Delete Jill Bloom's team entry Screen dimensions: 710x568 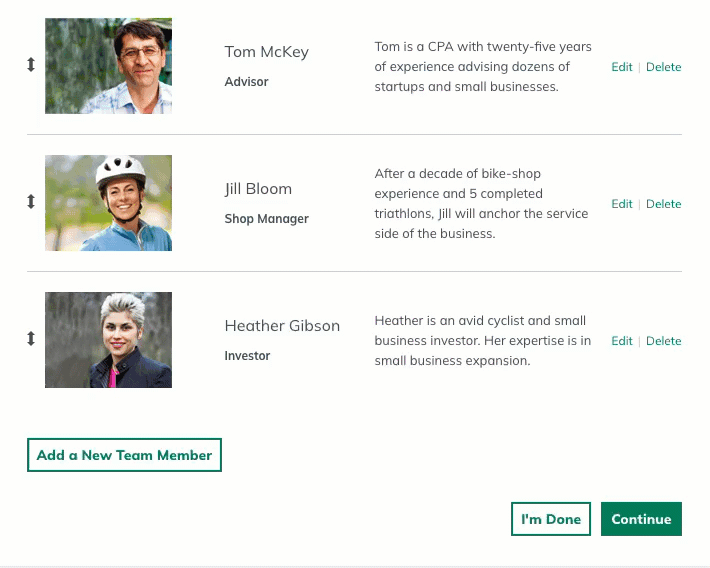663,204
